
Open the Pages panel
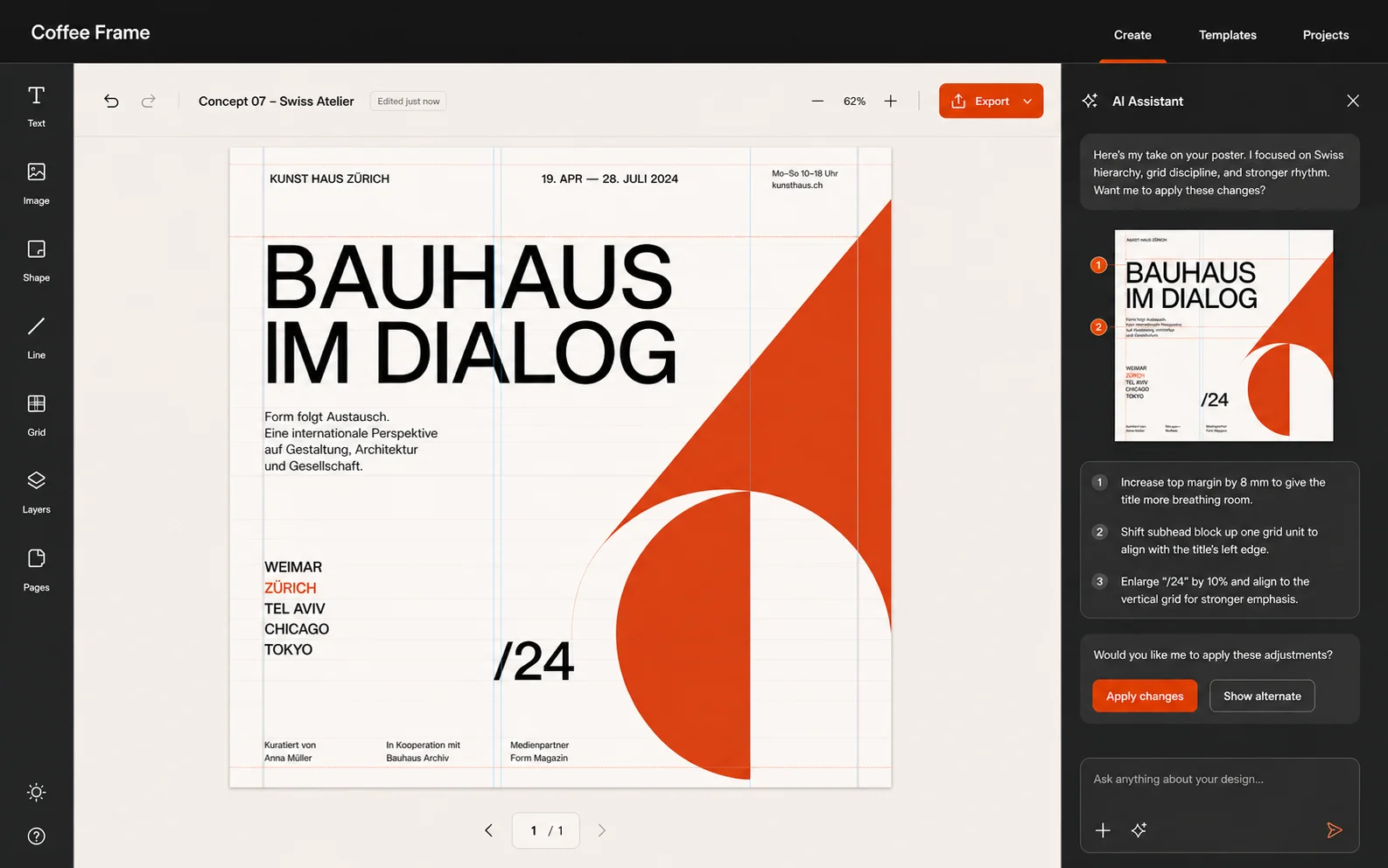(x=36, y=570)
